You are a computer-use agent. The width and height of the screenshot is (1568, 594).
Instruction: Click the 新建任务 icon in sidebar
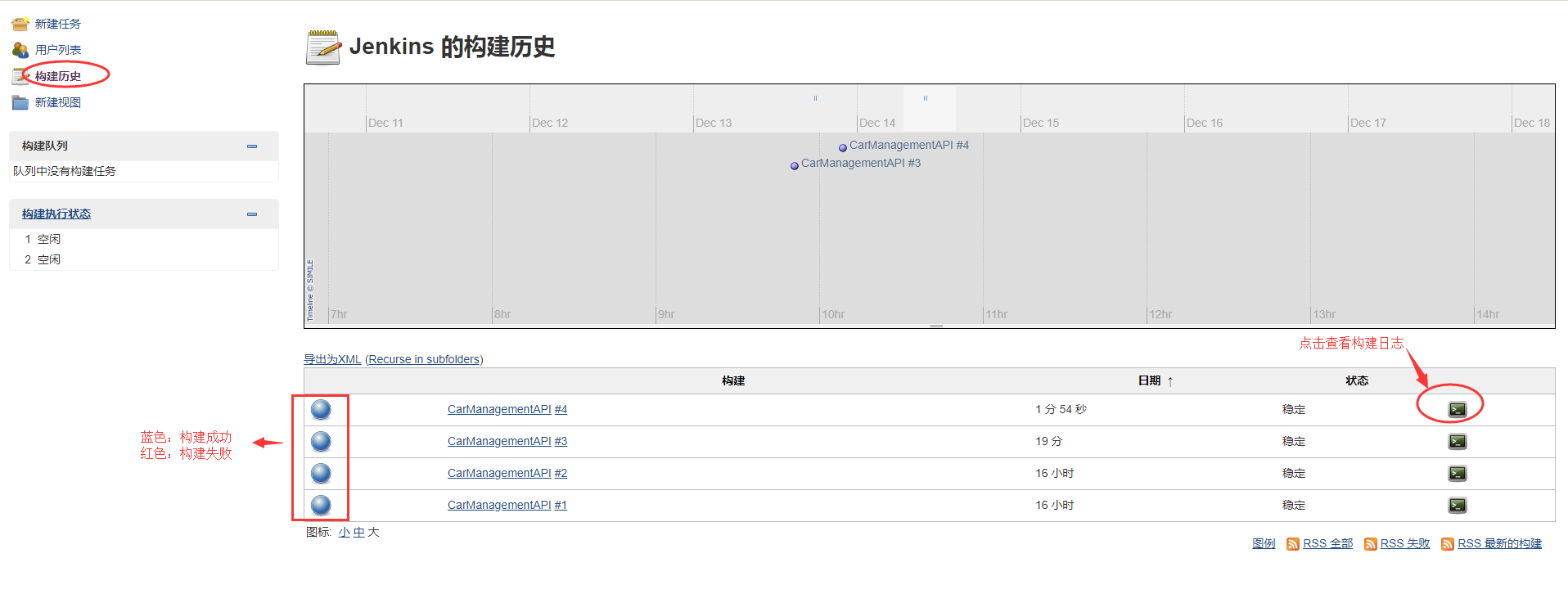tap(20, 24)
